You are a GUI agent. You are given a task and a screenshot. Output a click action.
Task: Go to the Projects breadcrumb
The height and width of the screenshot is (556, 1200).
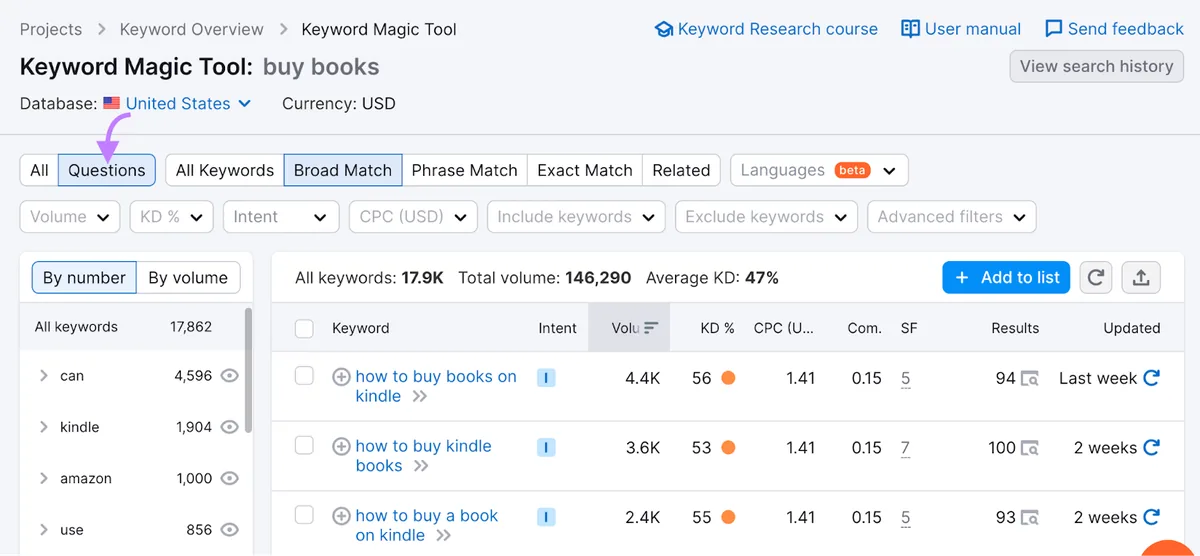(51, 29)
